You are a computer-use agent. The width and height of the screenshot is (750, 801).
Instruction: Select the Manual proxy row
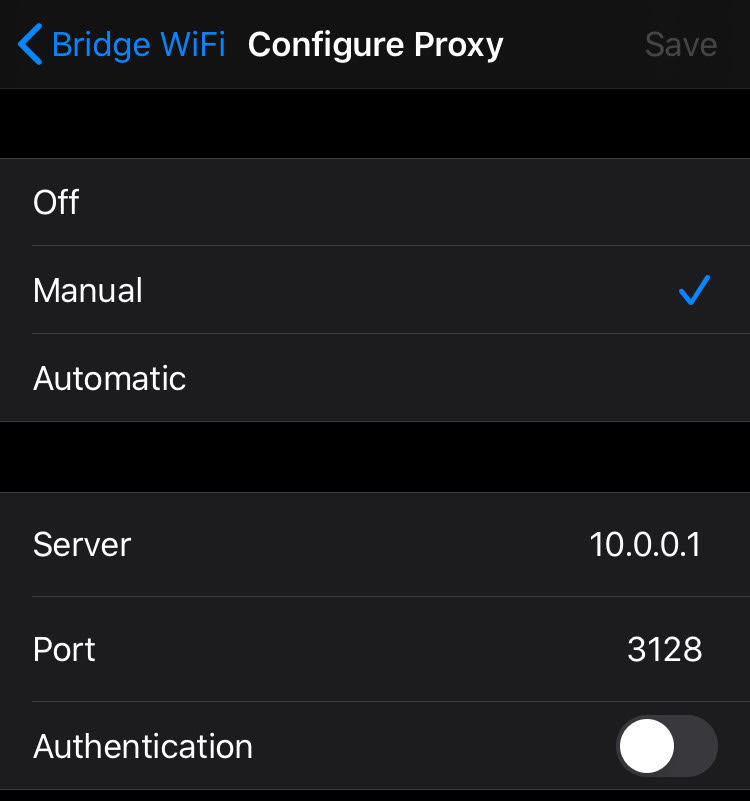pyautogui.click(x=375, y=290)
